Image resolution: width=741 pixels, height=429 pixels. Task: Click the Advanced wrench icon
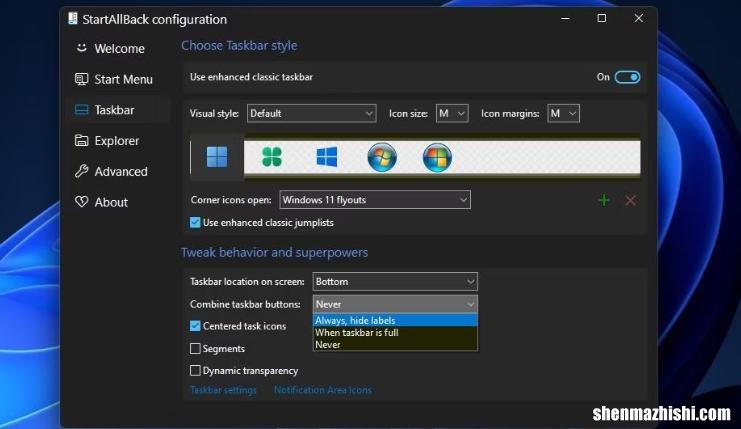coord(82,171)
